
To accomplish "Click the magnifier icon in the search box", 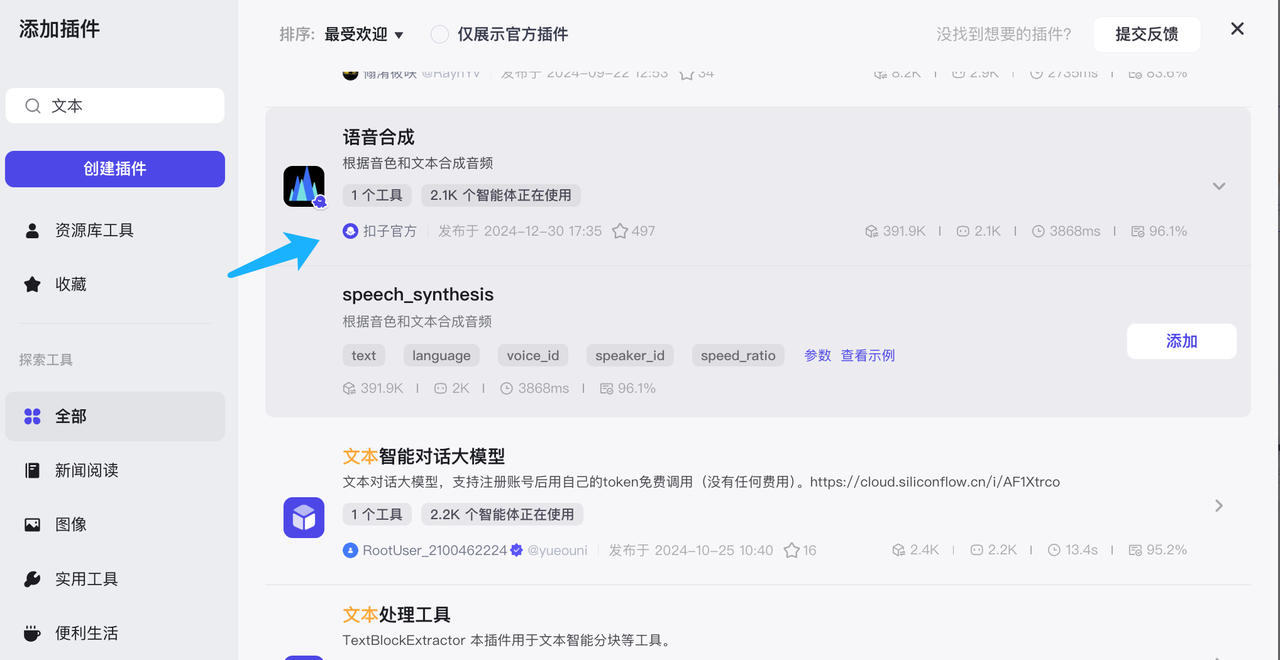I will (x=34, y=105).
